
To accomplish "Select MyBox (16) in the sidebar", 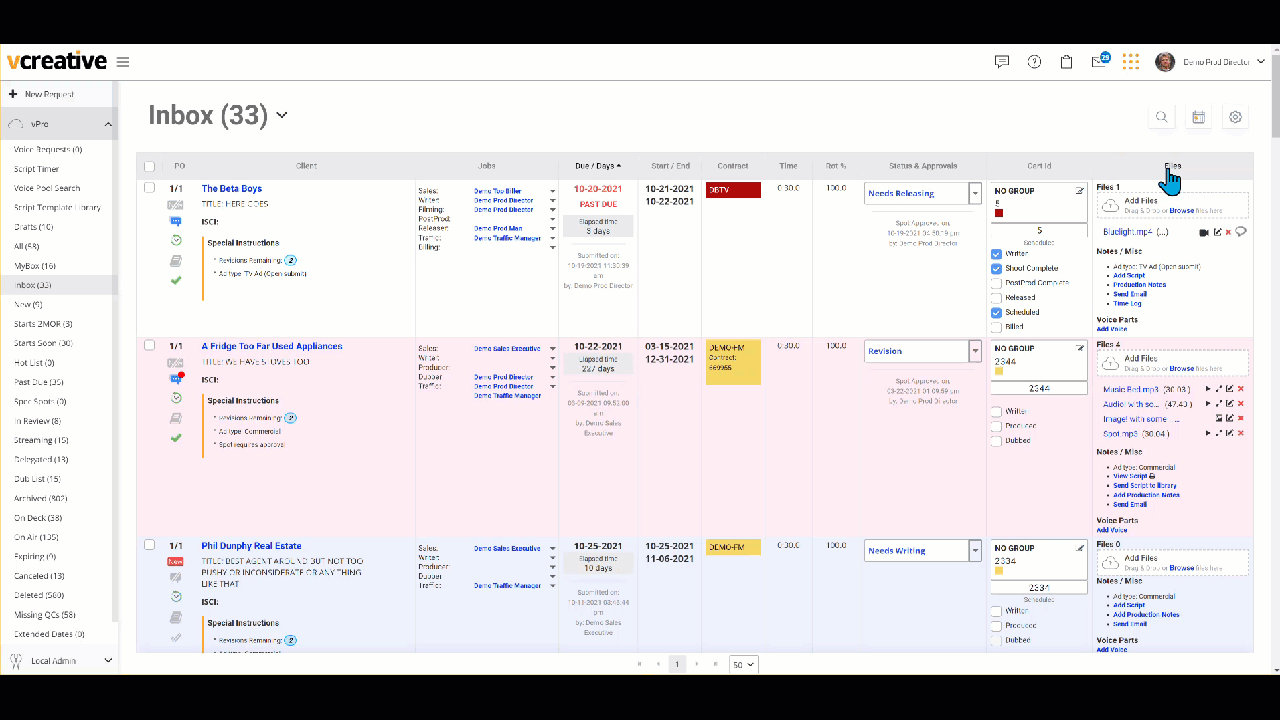I will click(x=35, y=266).
